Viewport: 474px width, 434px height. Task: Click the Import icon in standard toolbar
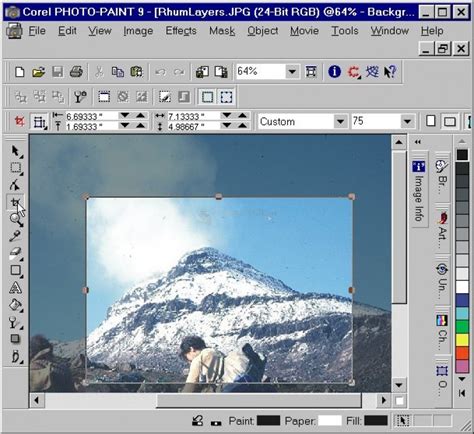click(202, 72)
